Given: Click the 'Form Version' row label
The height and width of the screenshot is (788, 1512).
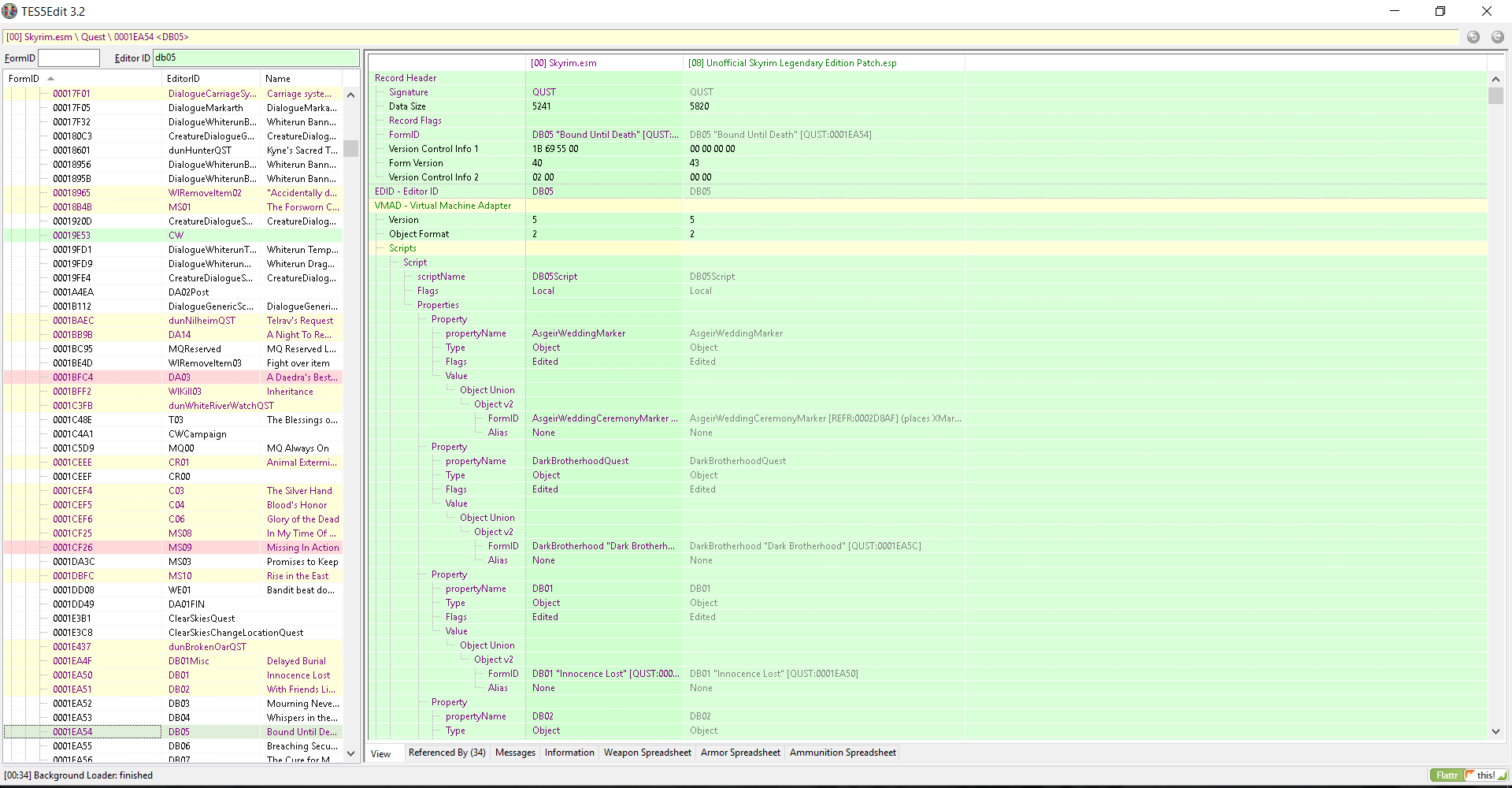Looking at the screenshot, I should [x=416, y=163].
